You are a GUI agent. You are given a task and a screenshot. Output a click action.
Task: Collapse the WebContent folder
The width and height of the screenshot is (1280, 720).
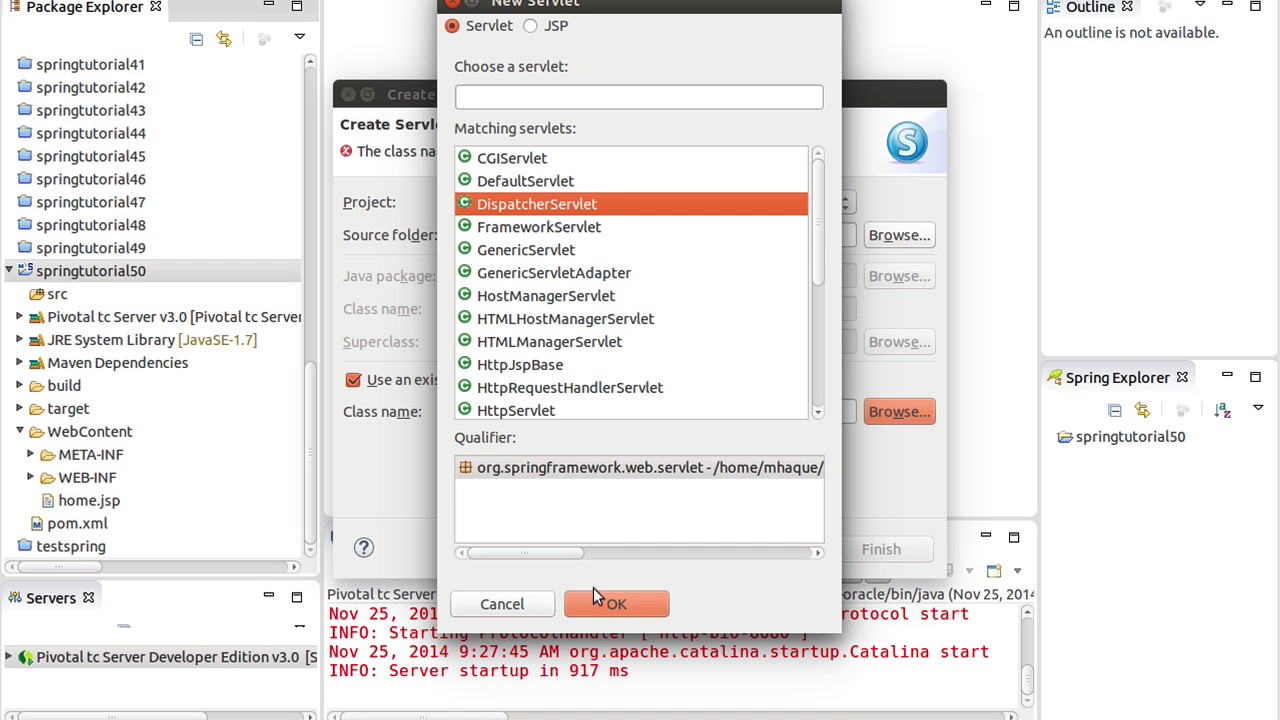pyautogui.click(x=19, y=432)
